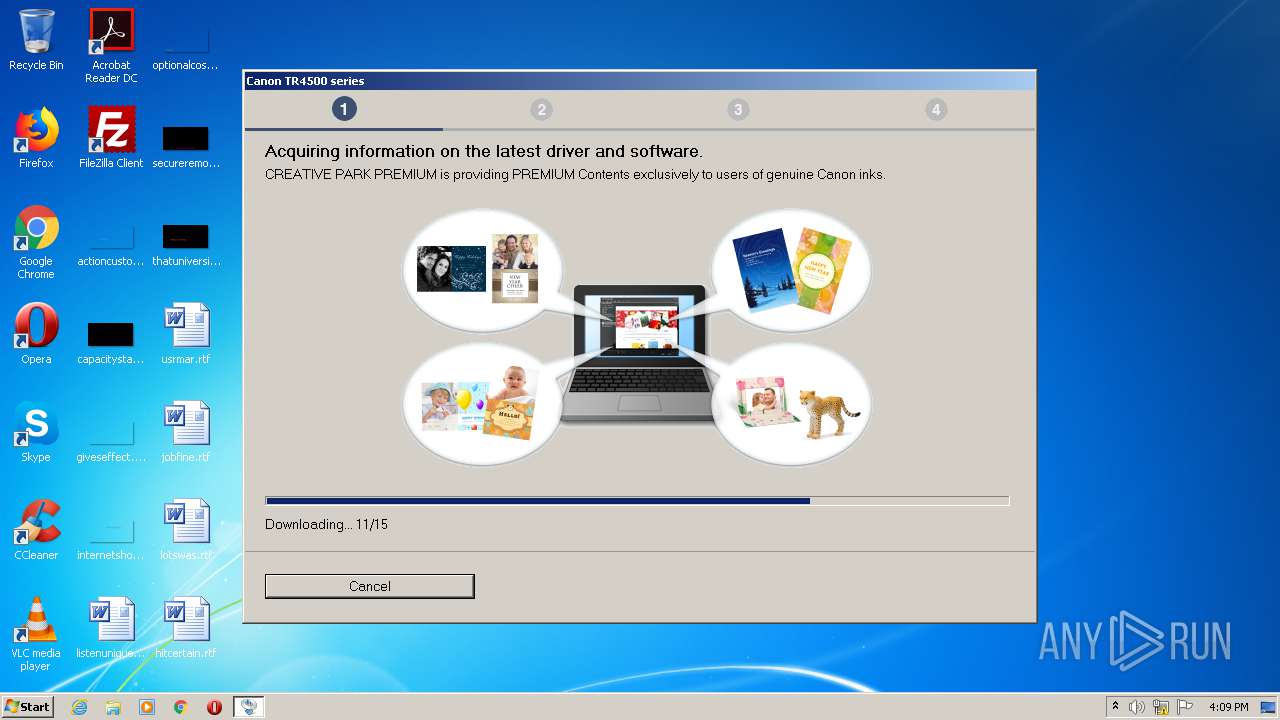Image resolution: width=1280 pixels, height=720 pixels.
Task: Launch Skype desktop shortcut
Action: click(36, 432)
